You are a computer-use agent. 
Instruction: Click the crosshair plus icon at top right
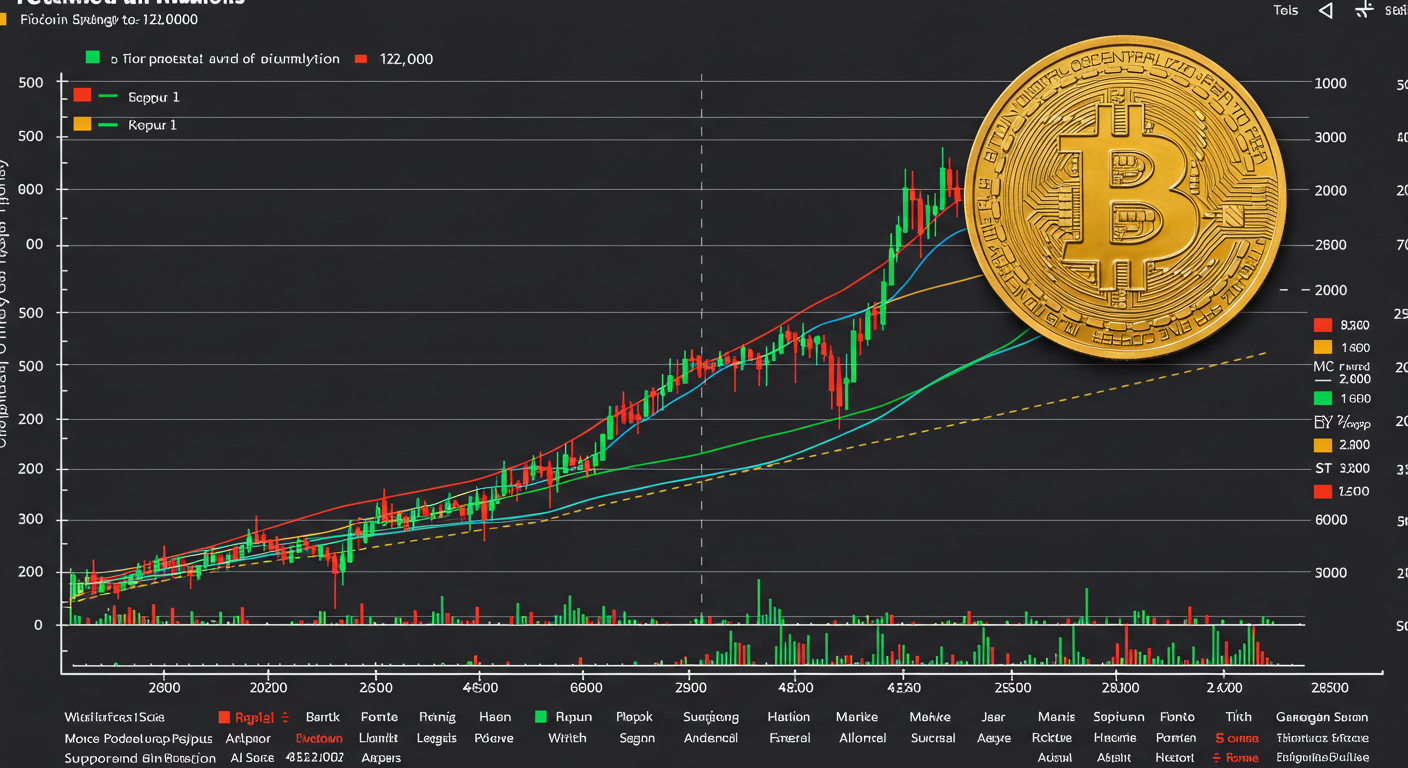click(1363, 10)
